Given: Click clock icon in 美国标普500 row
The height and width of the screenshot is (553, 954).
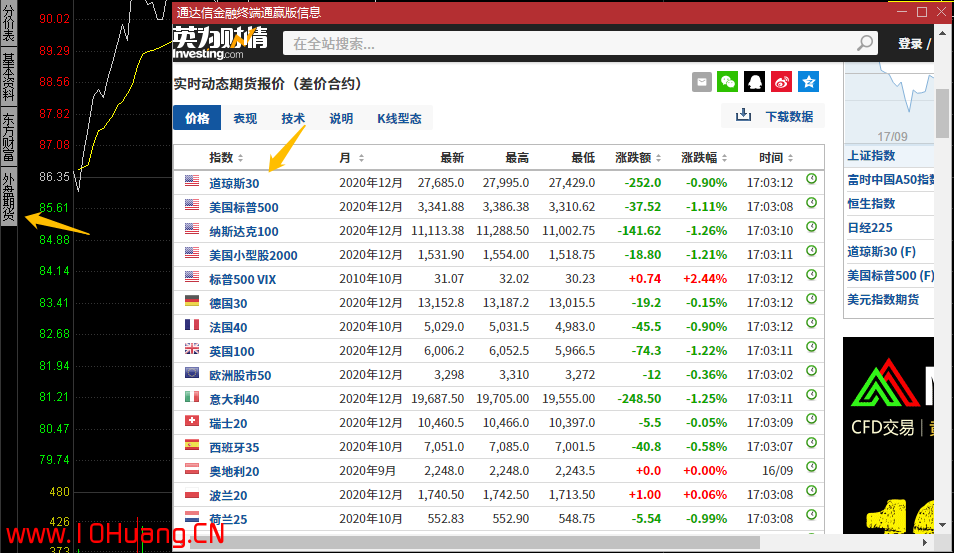Looking at the screenshot, I should coord(811,203).
